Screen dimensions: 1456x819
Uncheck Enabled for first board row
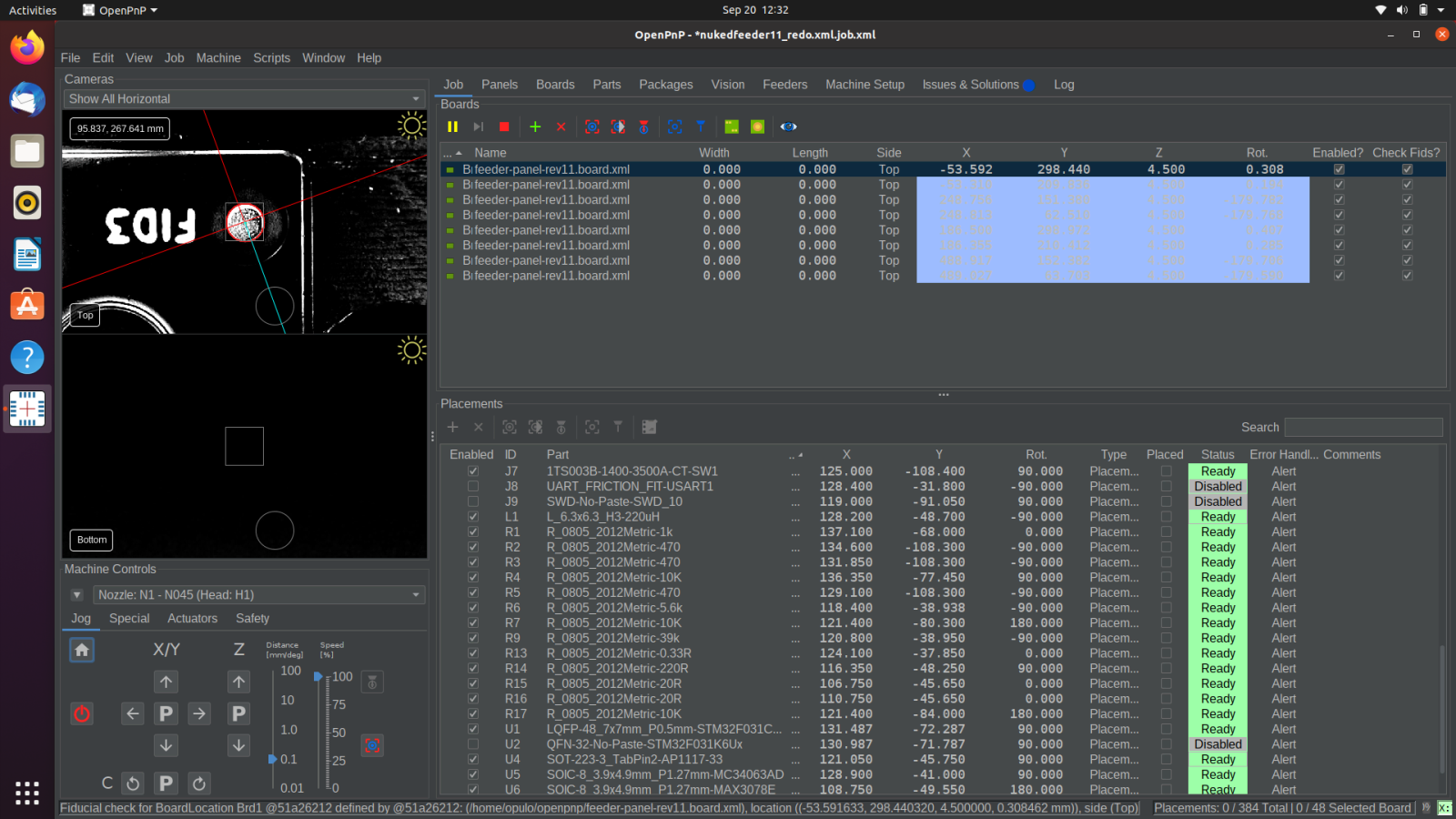pyautogui.click(x=1339, y=169)
